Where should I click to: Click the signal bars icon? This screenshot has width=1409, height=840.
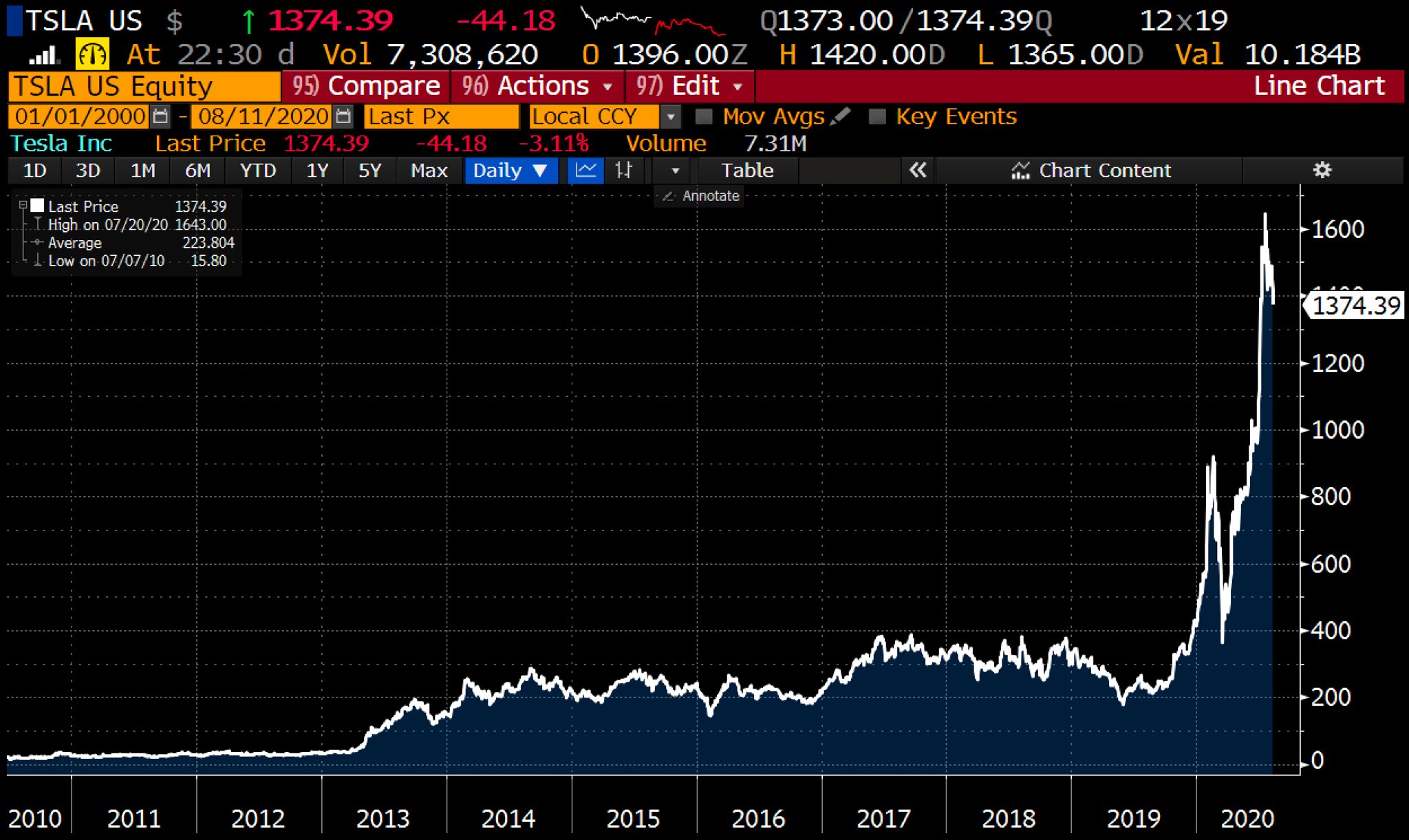pyautogui.click(x=43, y=55)
